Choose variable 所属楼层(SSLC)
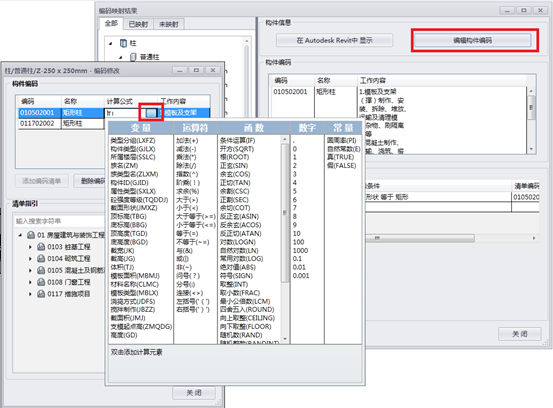This screenshot has width=553, height=408. (x=133, y=157)
